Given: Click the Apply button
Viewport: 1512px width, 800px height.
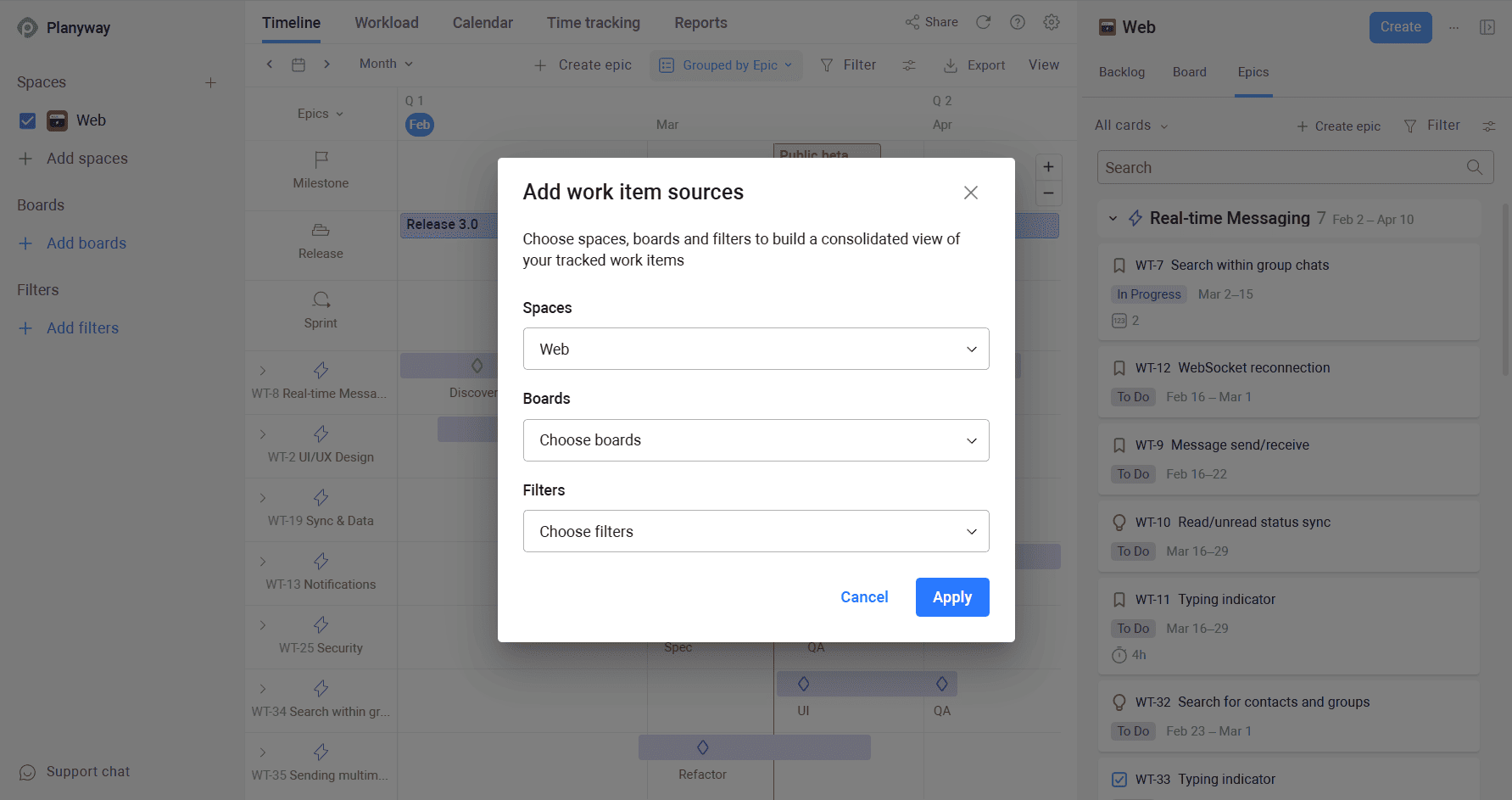Looking at the screenshot, I should pyautogui.click(x=952, y=597).
